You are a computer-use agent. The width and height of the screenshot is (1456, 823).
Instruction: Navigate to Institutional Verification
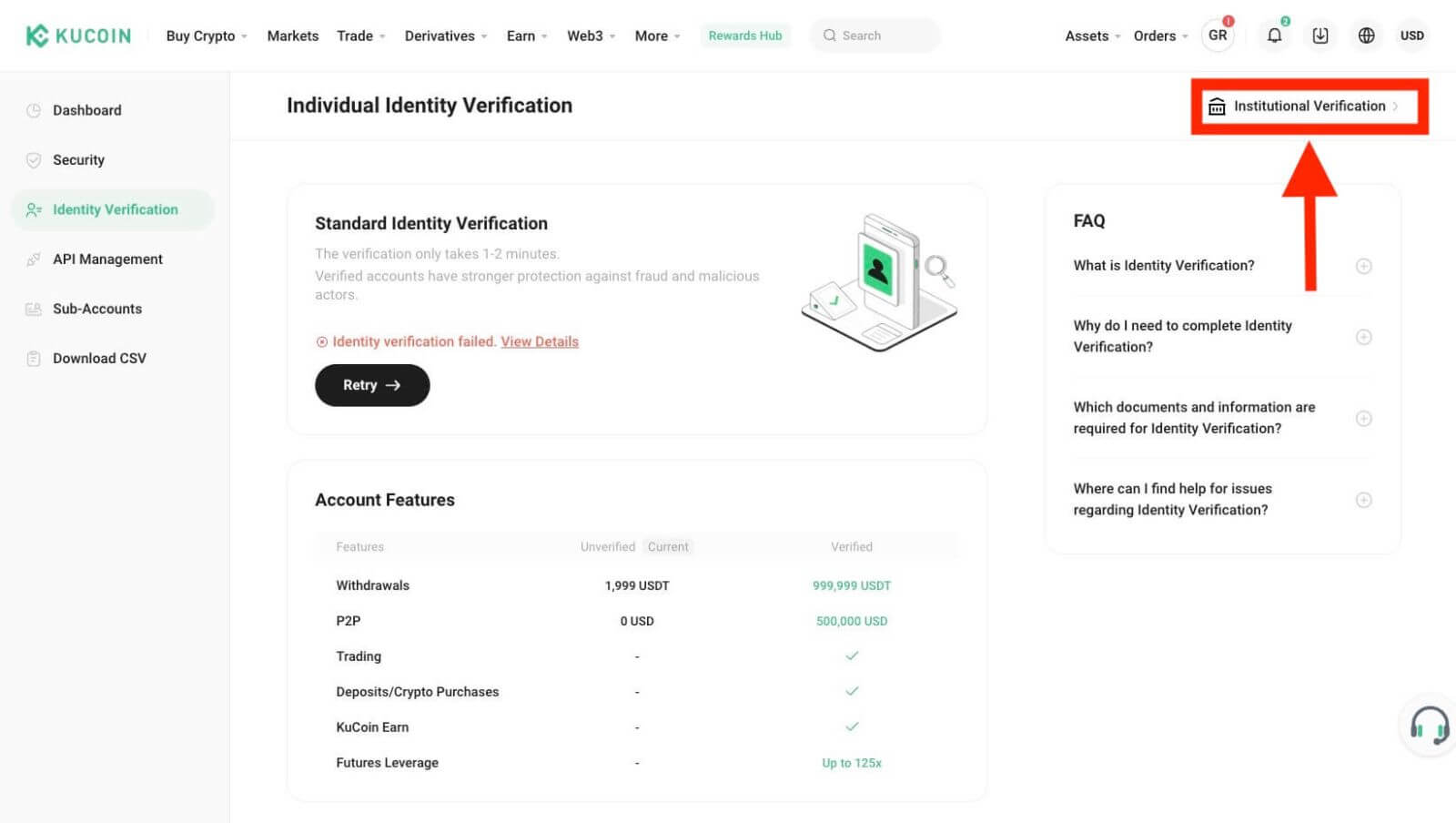[1309, 106]
